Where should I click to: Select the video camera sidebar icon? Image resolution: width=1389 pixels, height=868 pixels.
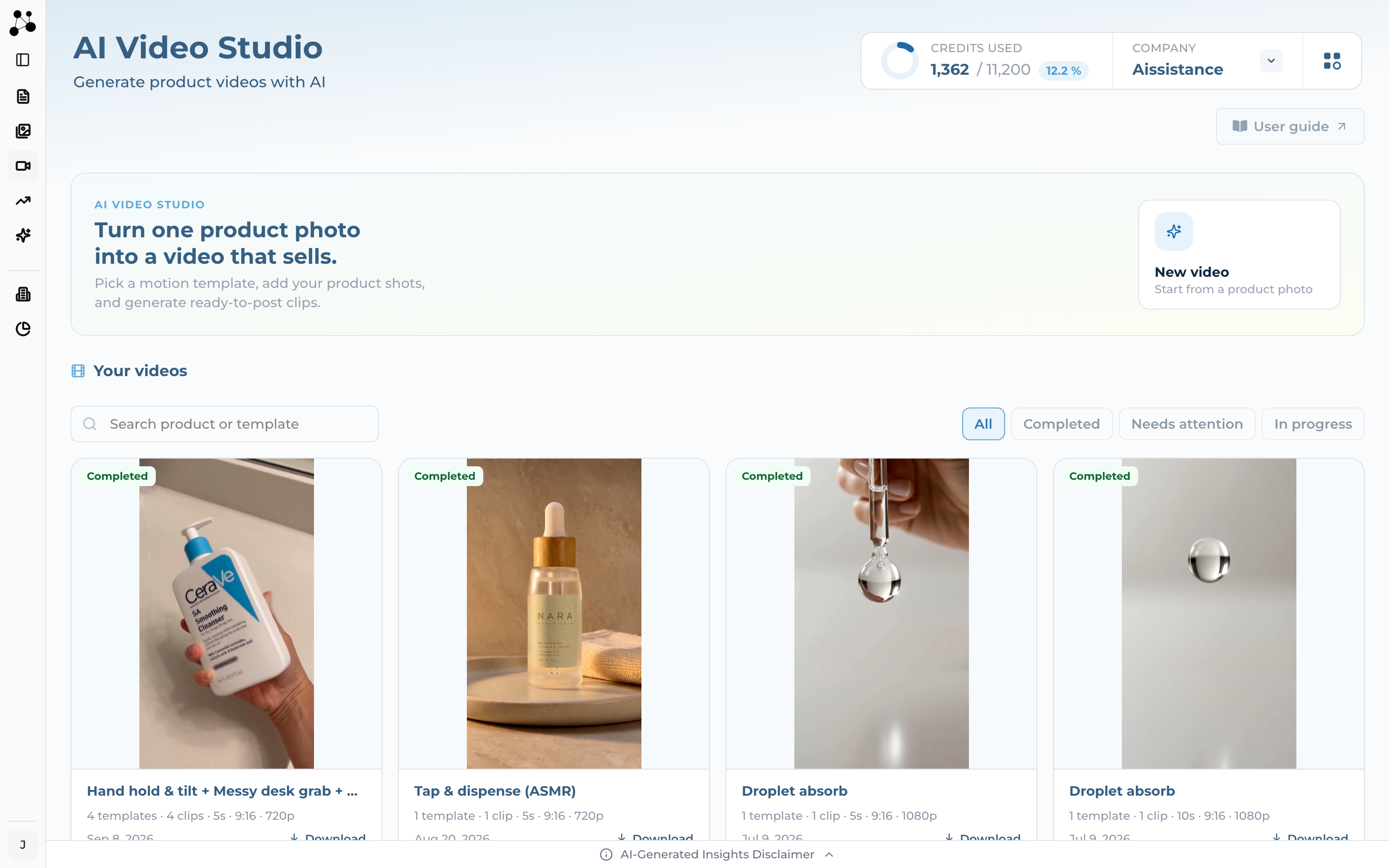(23, 166)
